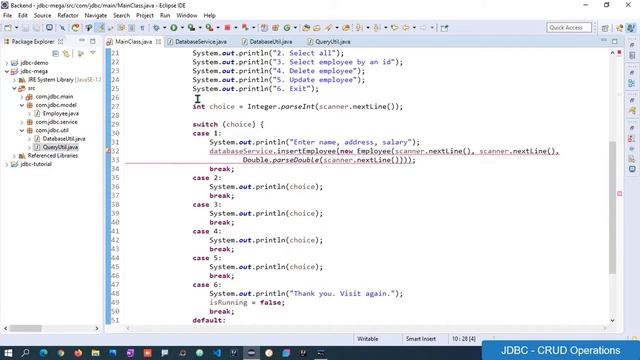This screenshot has height=360, width=640.
Task: Click the Smart Insert status entry
Action: tap(421, 339)
